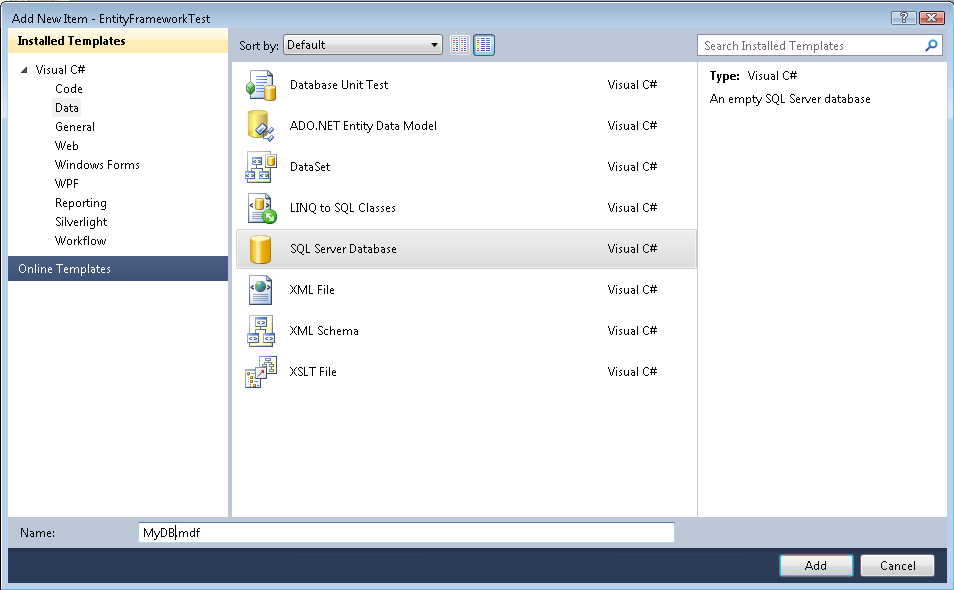Click the Search Installed Templates box
954x590 pixels.
810,46
